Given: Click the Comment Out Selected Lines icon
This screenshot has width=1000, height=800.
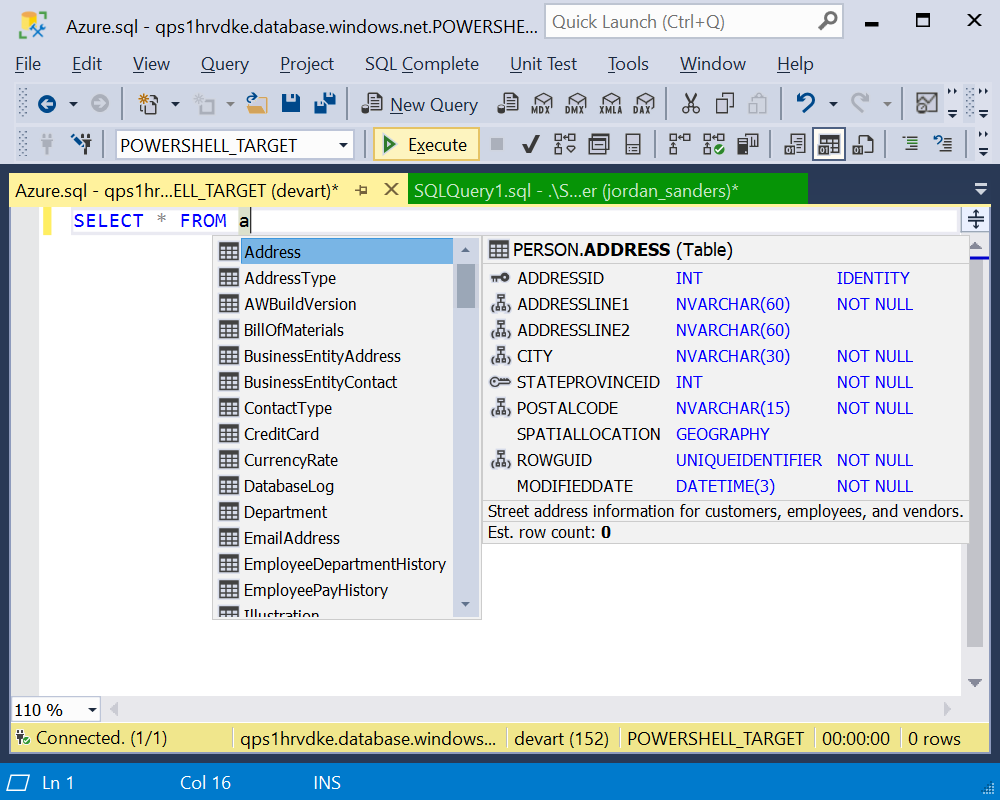Looking at the screenshot, I should 910,144.
